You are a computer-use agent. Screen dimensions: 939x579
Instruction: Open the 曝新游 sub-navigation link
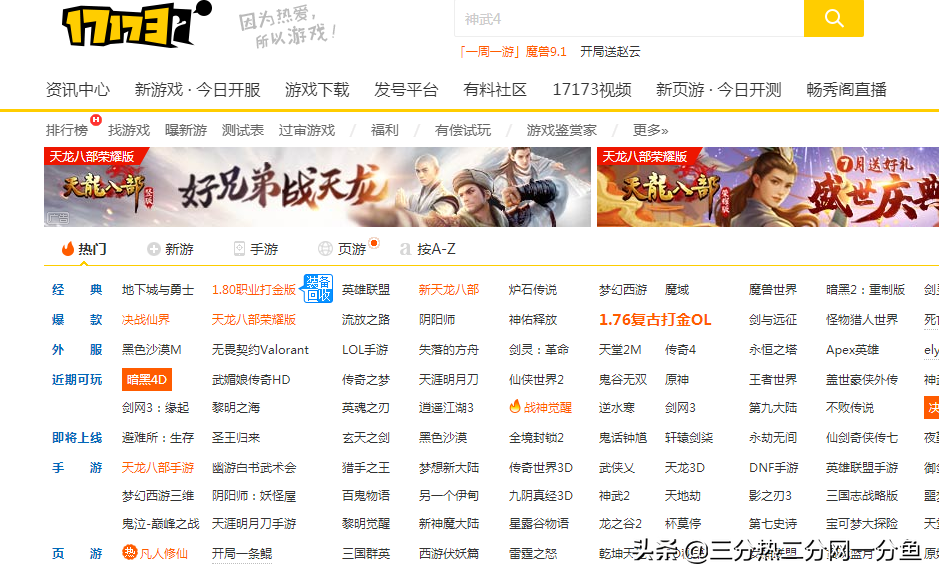tap(186, 130)
